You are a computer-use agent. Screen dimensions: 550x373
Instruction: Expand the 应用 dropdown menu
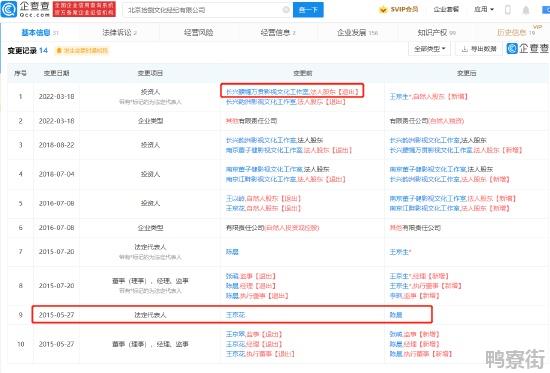(484, 9)
